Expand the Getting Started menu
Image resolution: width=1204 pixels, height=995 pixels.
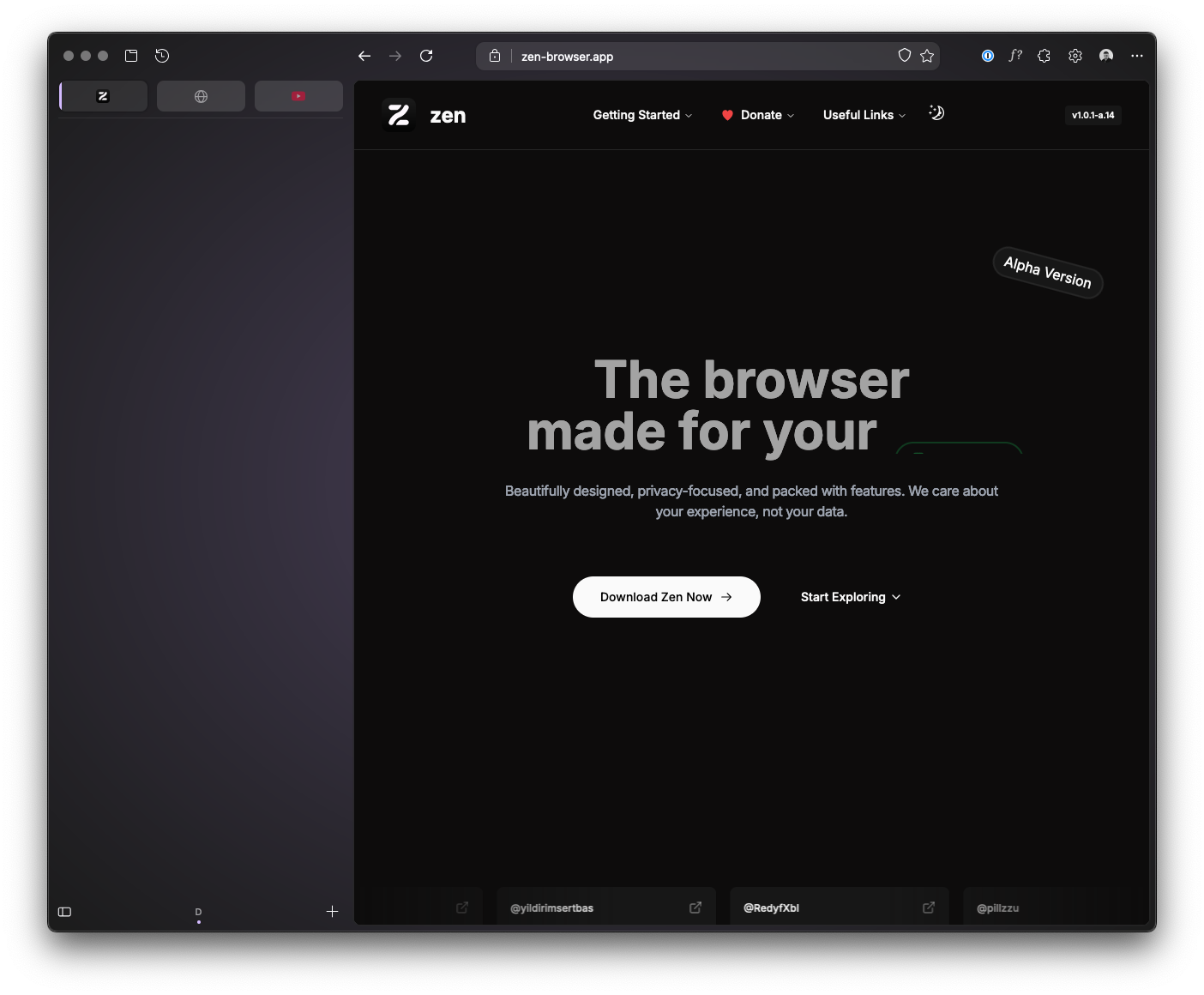[642, 115]
